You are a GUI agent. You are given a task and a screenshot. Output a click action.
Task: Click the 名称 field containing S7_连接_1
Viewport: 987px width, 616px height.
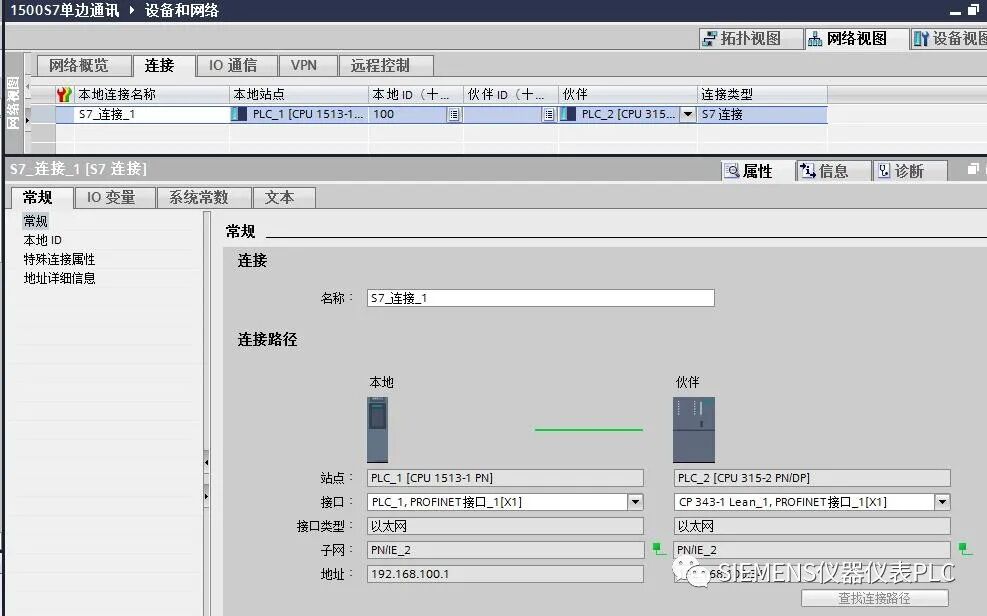(x=540, y=297)
